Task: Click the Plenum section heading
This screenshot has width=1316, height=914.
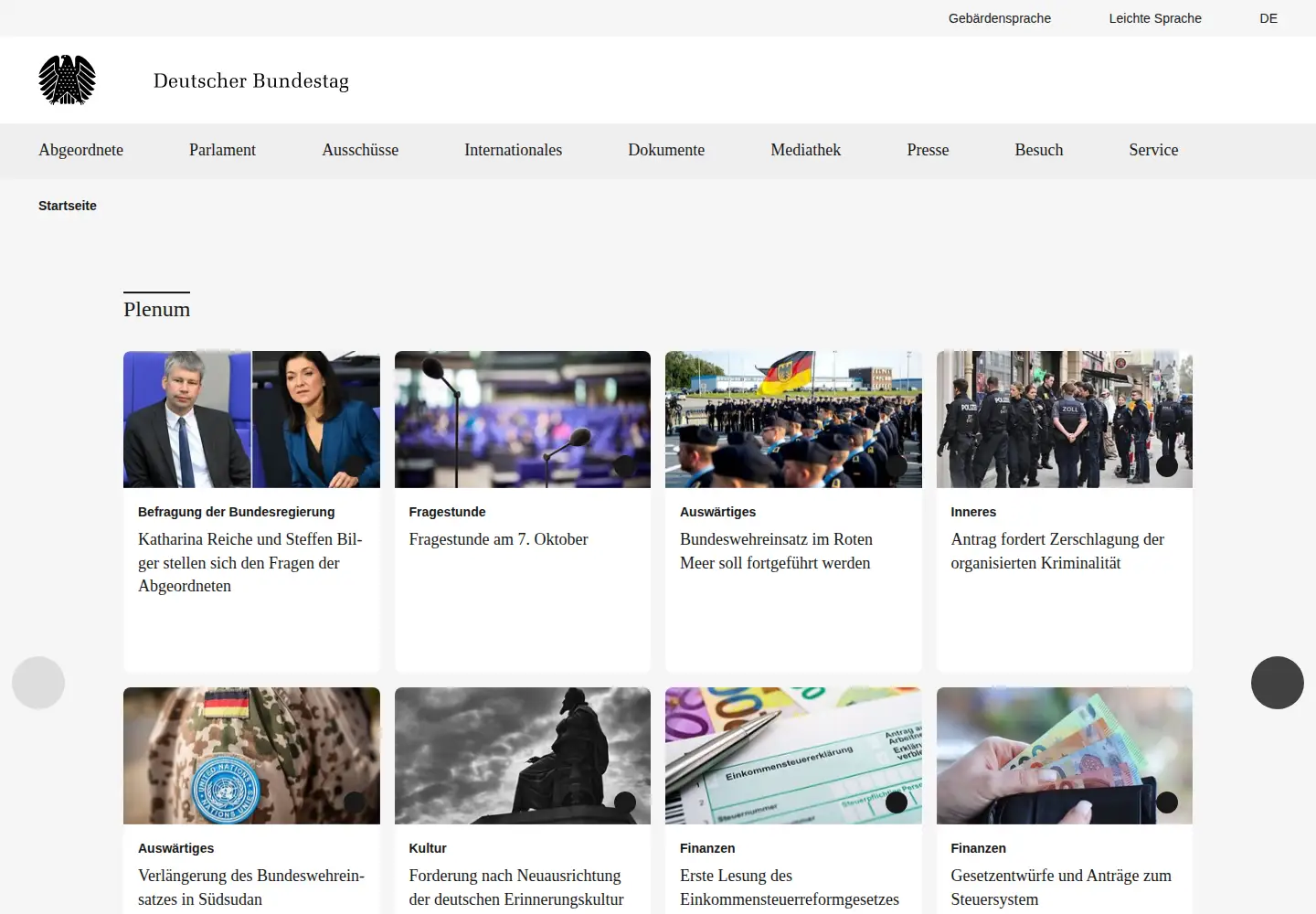Action: coord(157,309)
